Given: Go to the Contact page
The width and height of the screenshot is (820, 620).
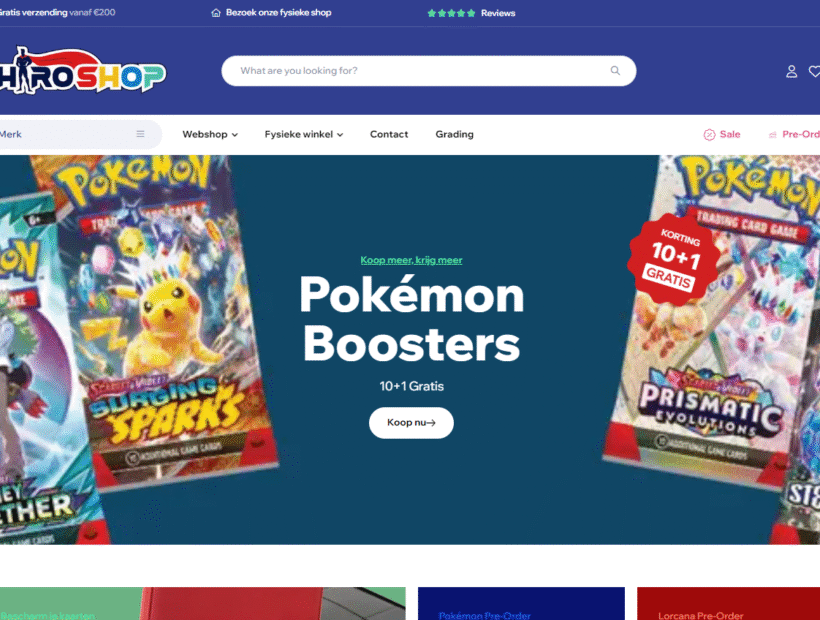Looking at the screenshot, I should coord(389,134).
